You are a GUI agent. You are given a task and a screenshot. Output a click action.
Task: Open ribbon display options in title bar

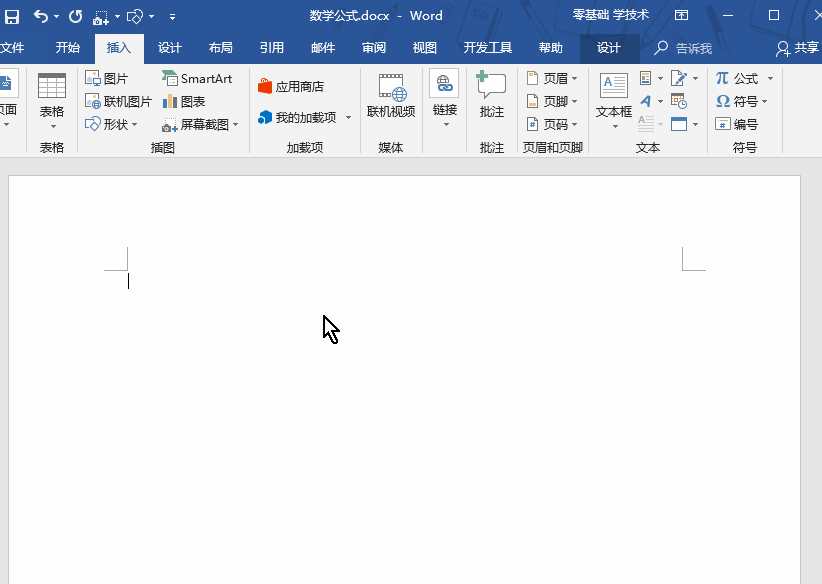pos(681,15)
